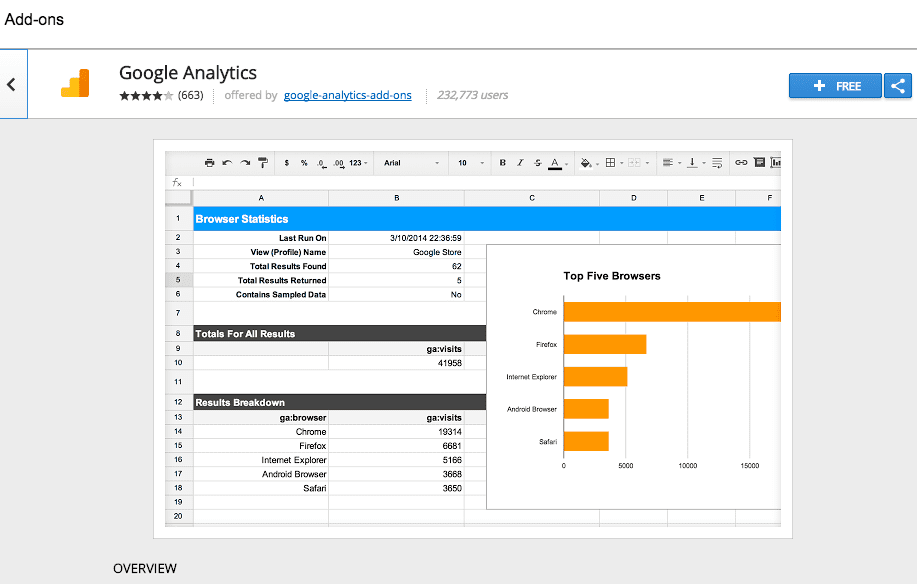917x584 pixels.
Task: Click the Undo arrow icon
Action: click(227, 163)
